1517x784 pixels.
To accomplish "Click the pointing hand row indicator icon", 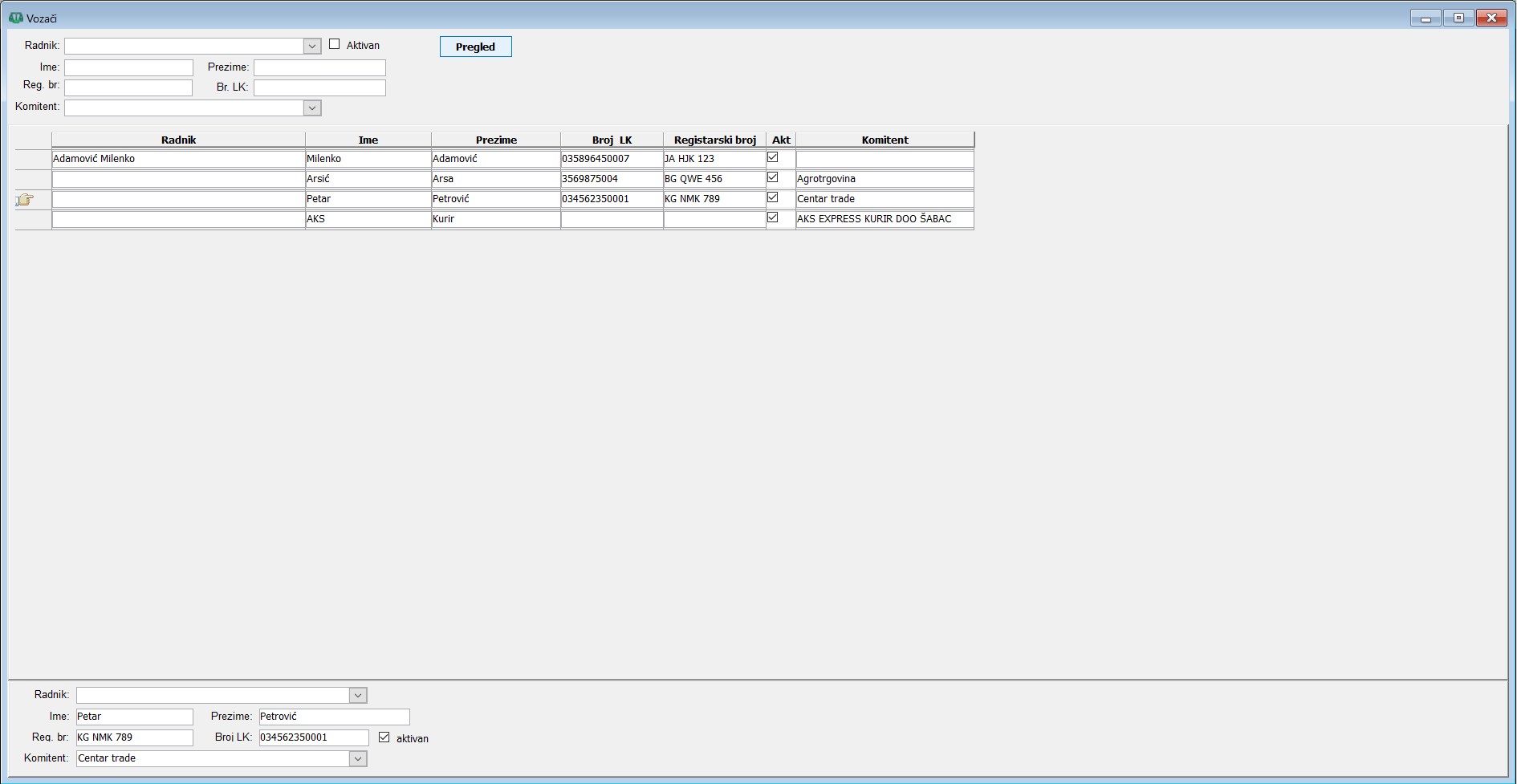I will (x=25, y=200).
